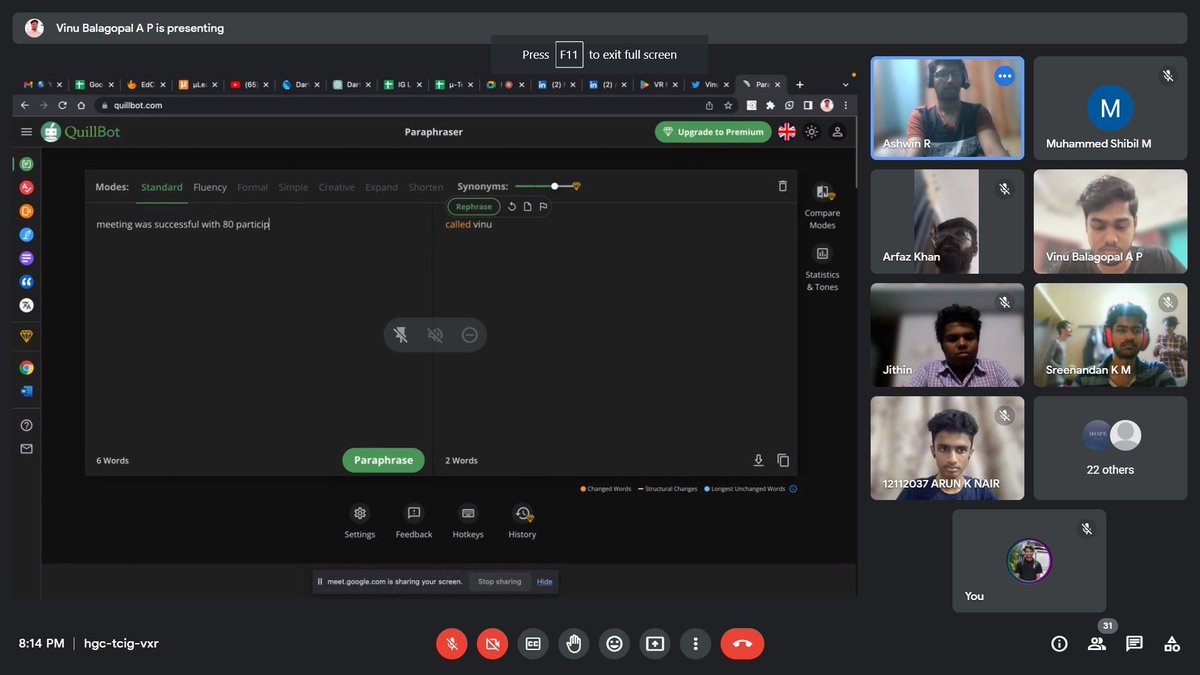Click quillbot.com address bar

click(400, 105)
